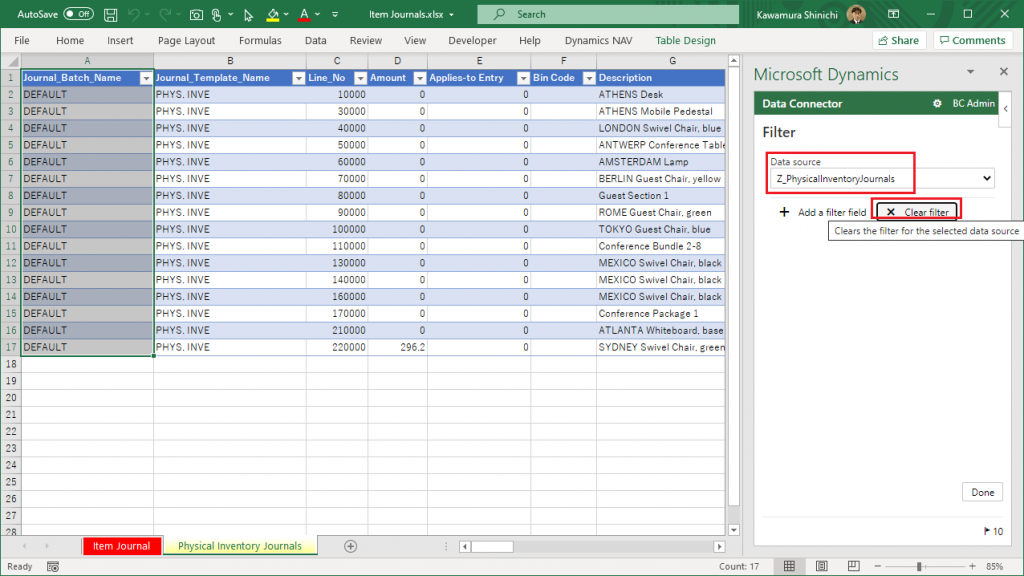Select Physical Inventory Journals sheet tab
The width and height of the screenshot is (1024, 576).
240,546
